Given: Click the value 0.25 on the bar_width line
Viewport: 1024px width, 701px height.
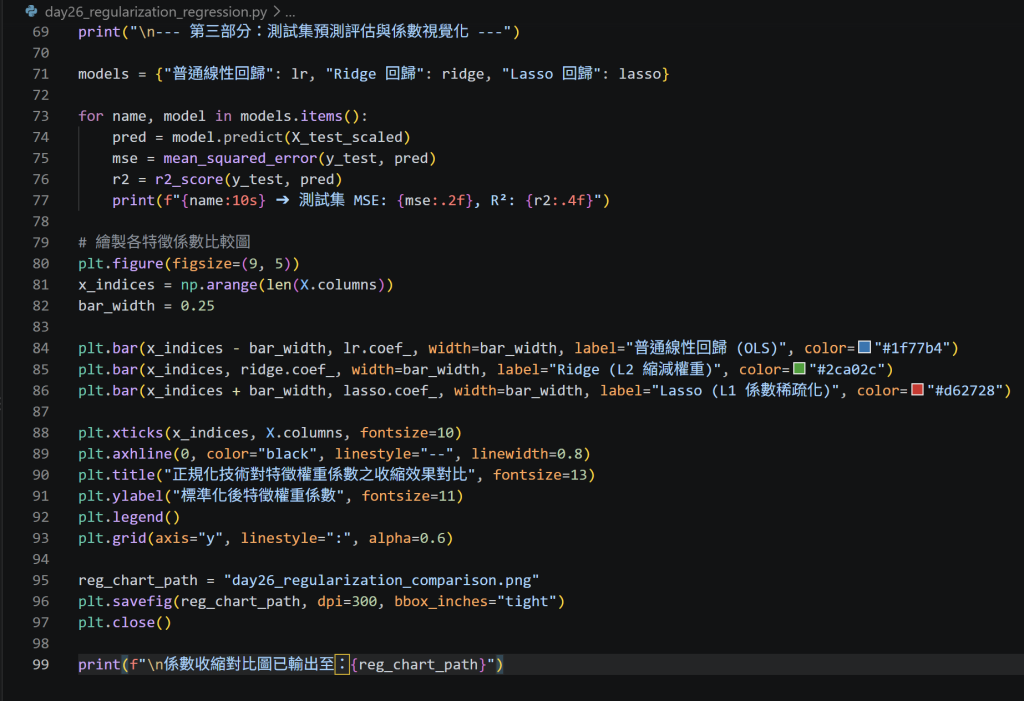Looking at the screenshot, I should click(x=197, y=306).
